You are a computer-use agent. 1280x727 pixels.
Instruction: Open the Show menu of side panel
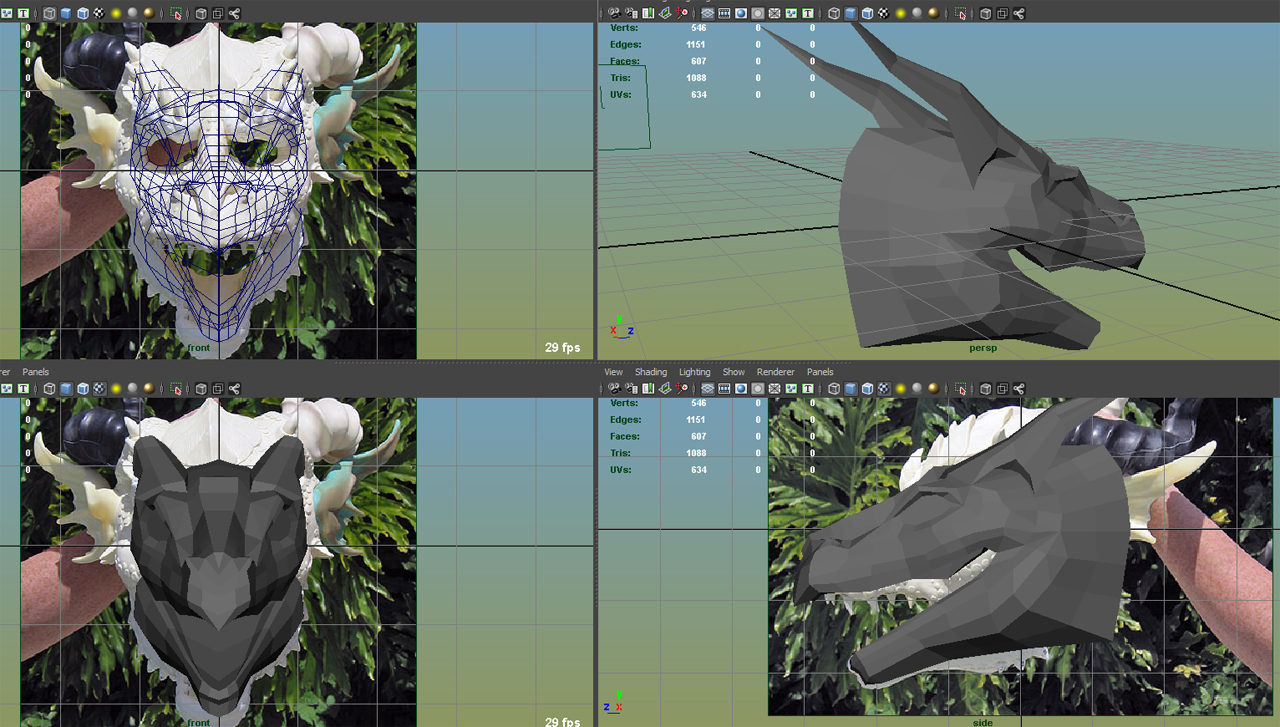(734, 372)
